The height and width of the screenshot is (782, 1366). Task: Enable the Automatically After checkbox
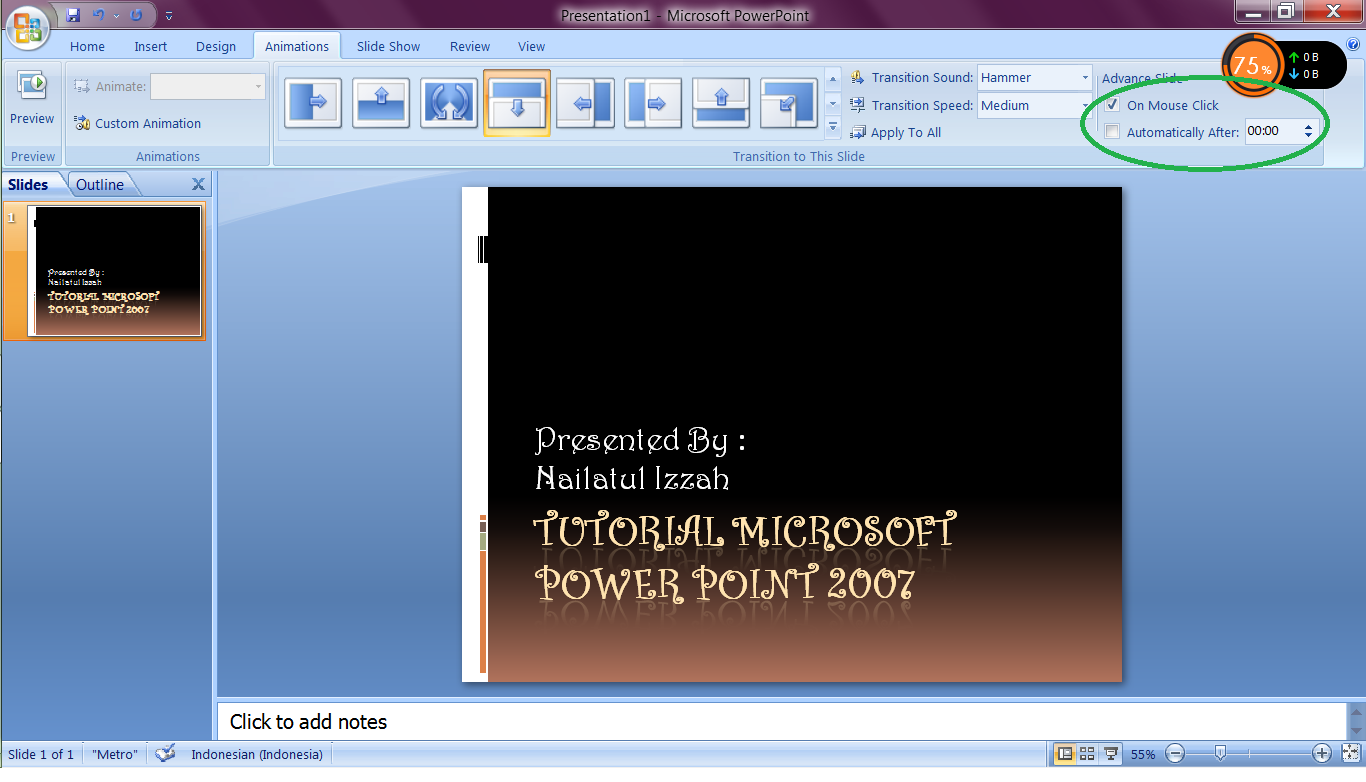(x=1112, y=132)
